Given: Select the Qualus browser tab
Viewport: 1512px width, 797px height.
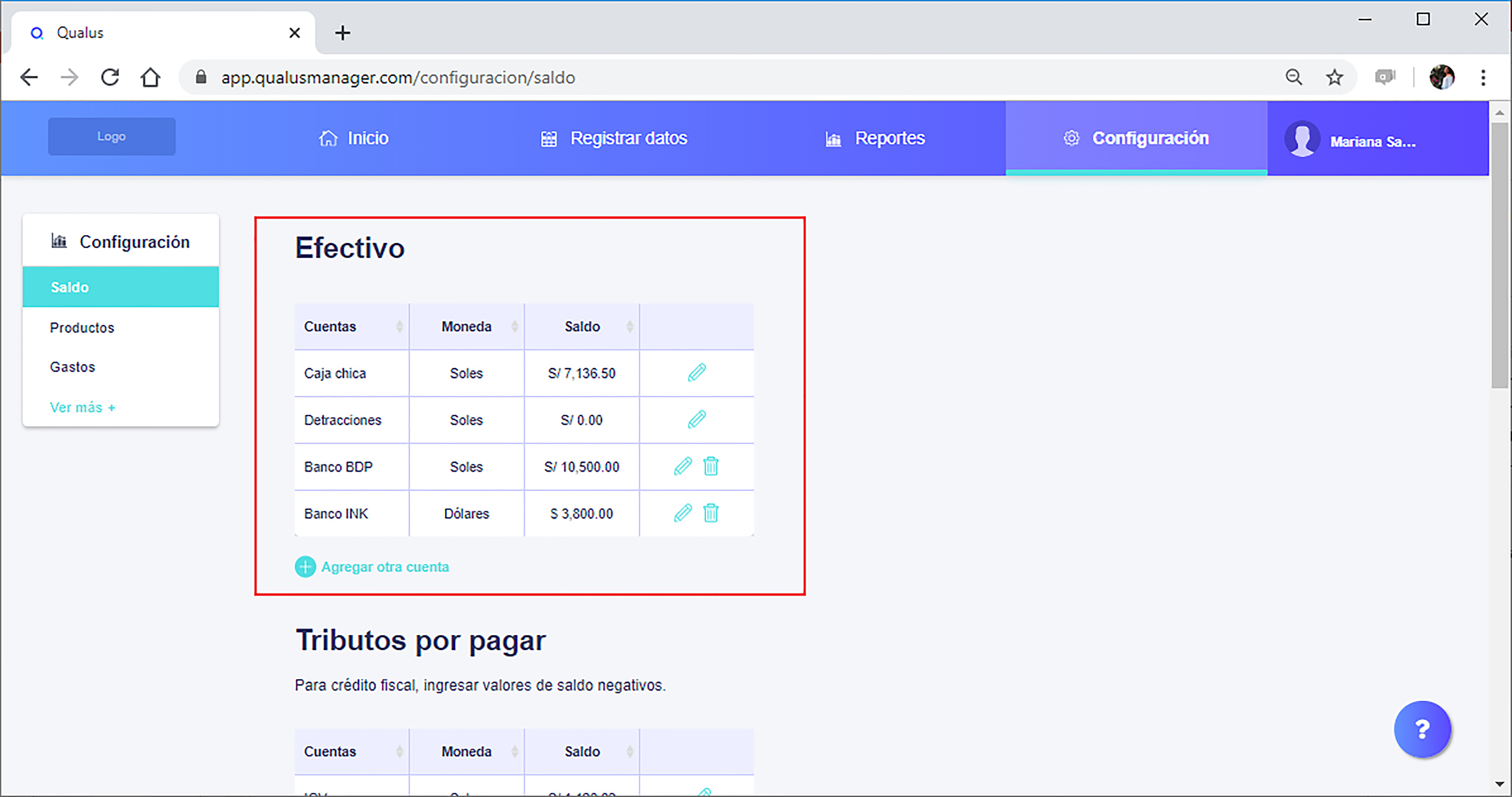Looking at the screenshot, I should 163,33.
